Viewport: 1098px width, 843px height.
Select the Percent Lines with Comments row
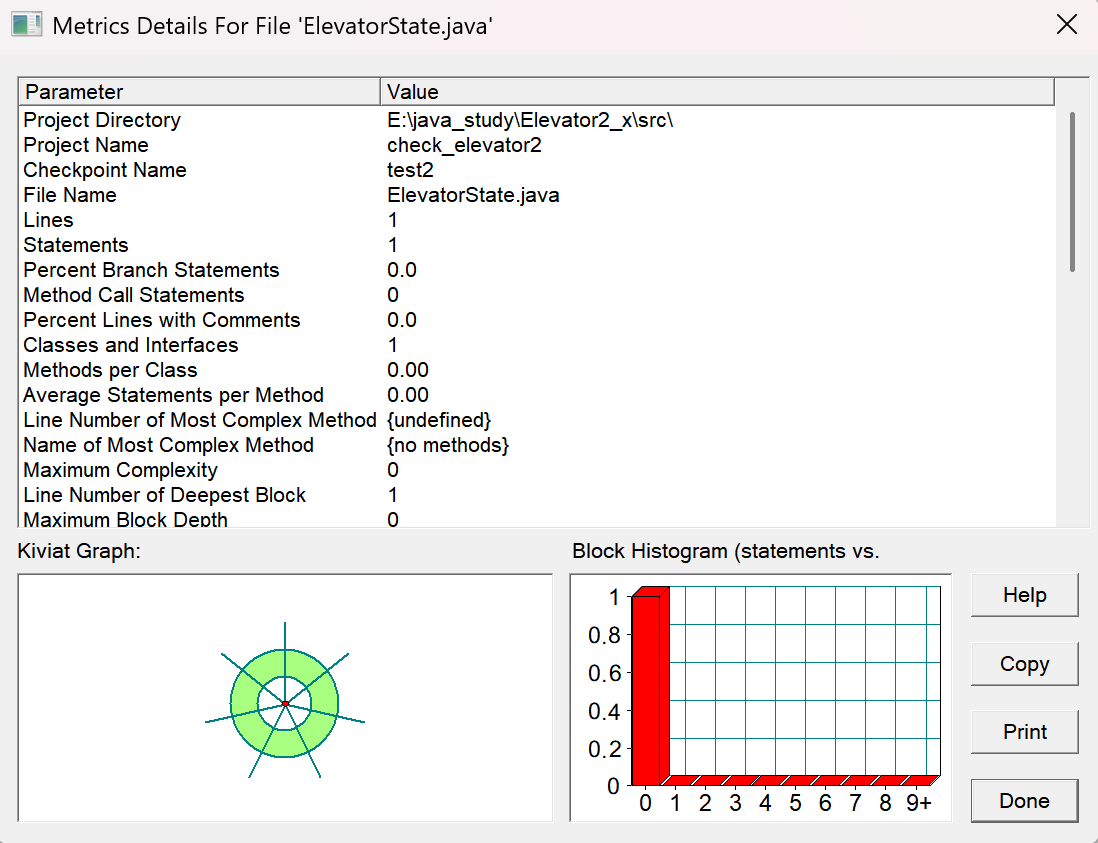pyautogui.click(x=538, y=320)
